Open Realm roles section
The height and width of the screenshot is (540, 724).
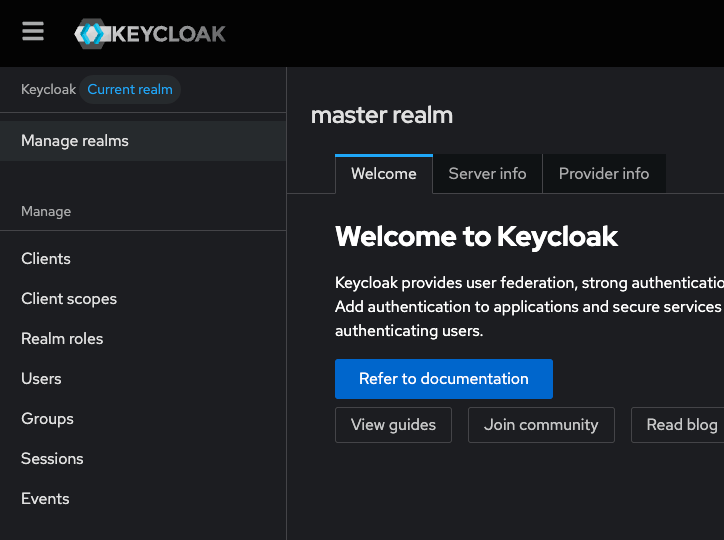pyautogui.click(x=143, y=339)
